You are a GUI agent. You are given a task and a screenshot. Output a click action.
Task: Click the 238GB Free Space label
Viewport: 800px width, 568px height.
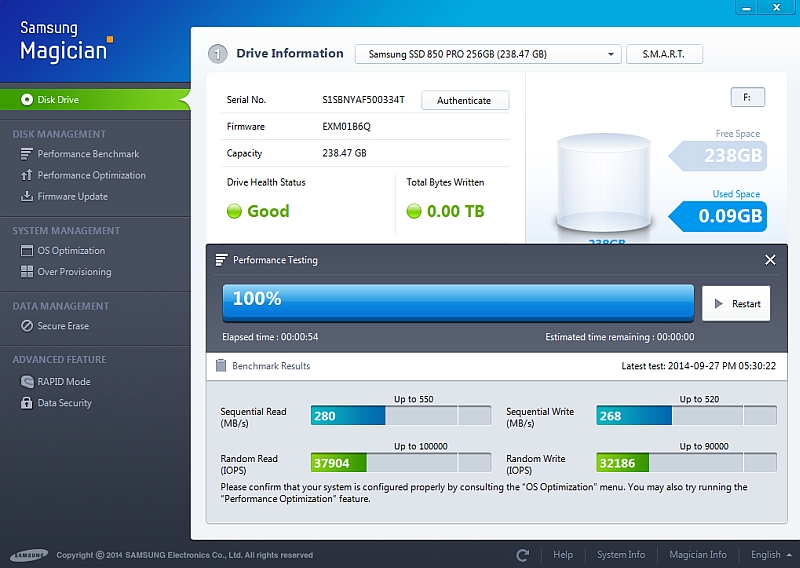click(x=718, y=156)
